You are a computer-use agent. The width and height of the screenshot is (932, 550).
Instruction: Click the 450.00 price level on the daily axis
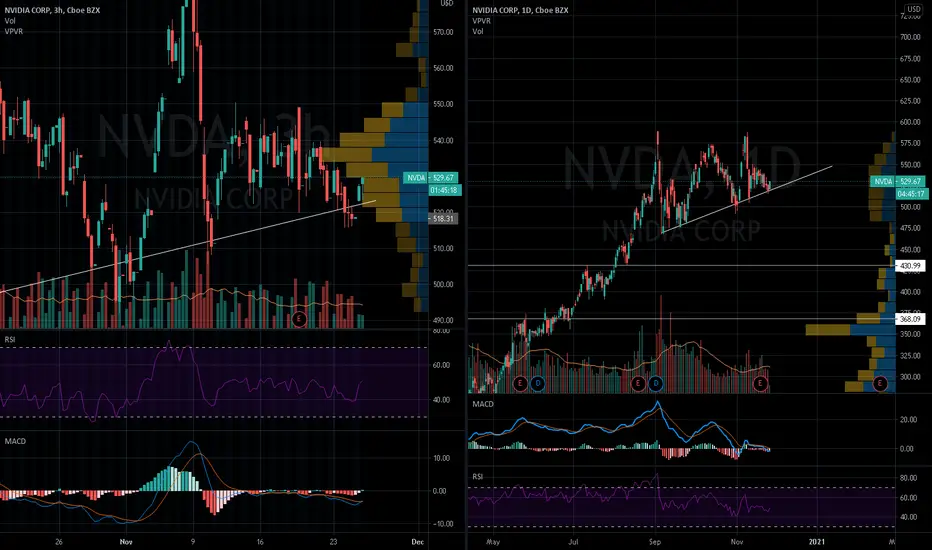(910, 250)
